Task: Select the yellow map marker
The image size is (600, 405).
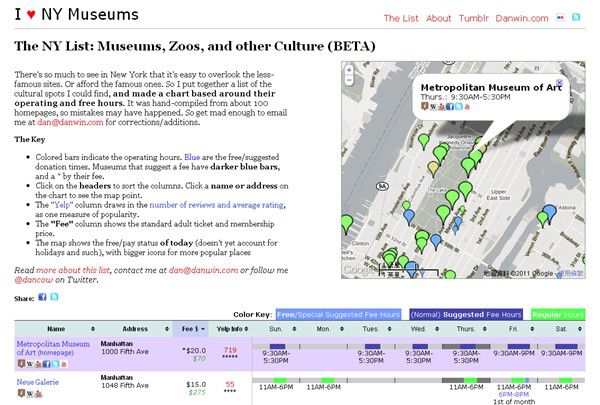Action: pyautogui.click(x=433, y=169)
